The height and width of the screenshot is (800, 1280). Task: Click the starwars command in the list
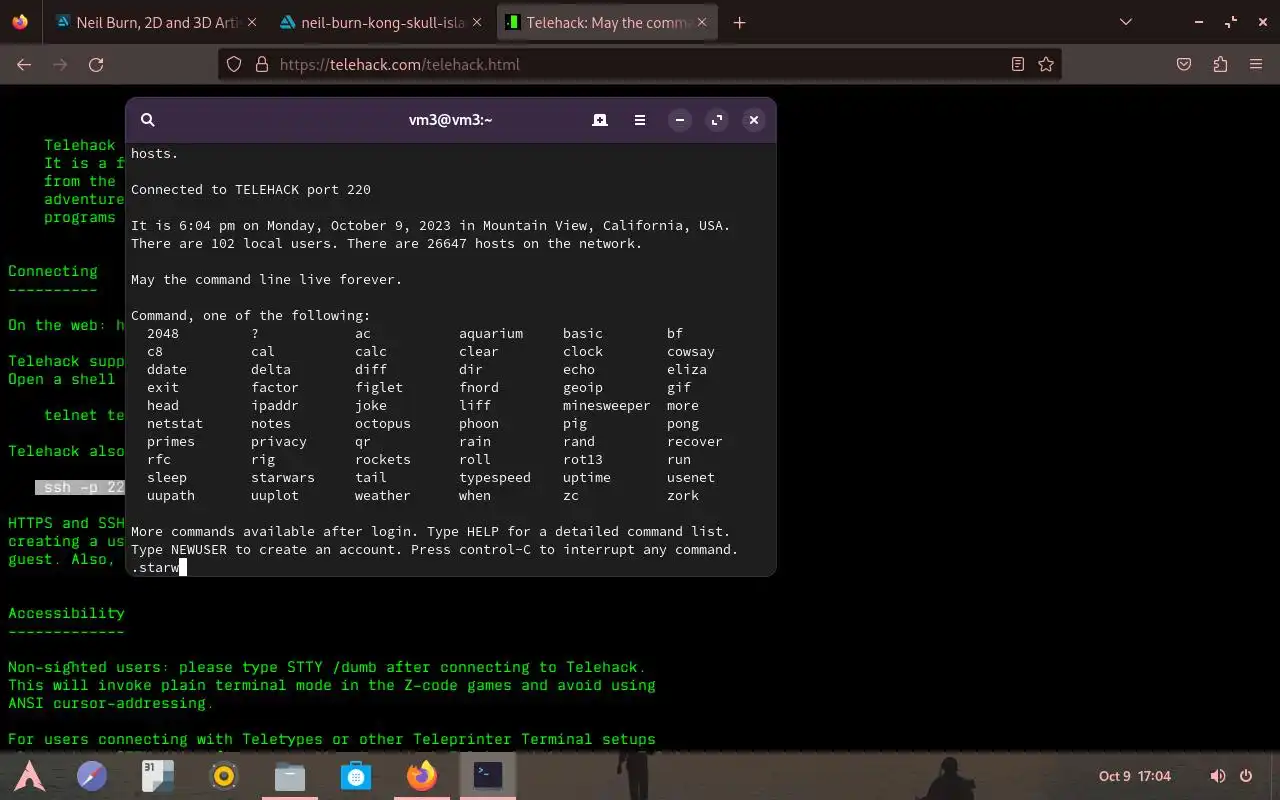coord(283,478)
